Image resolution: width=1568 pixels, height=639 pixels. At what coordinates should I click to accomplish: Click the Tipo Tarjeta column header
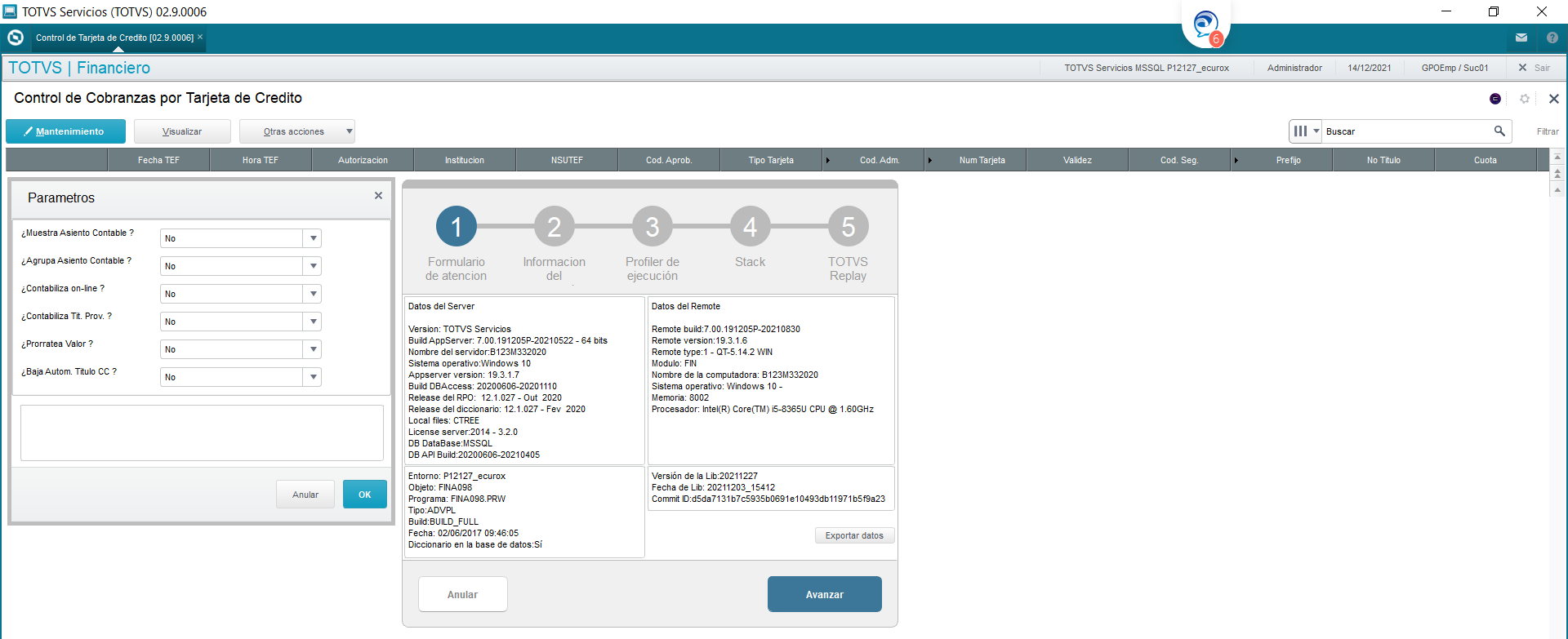coord(771,160)
